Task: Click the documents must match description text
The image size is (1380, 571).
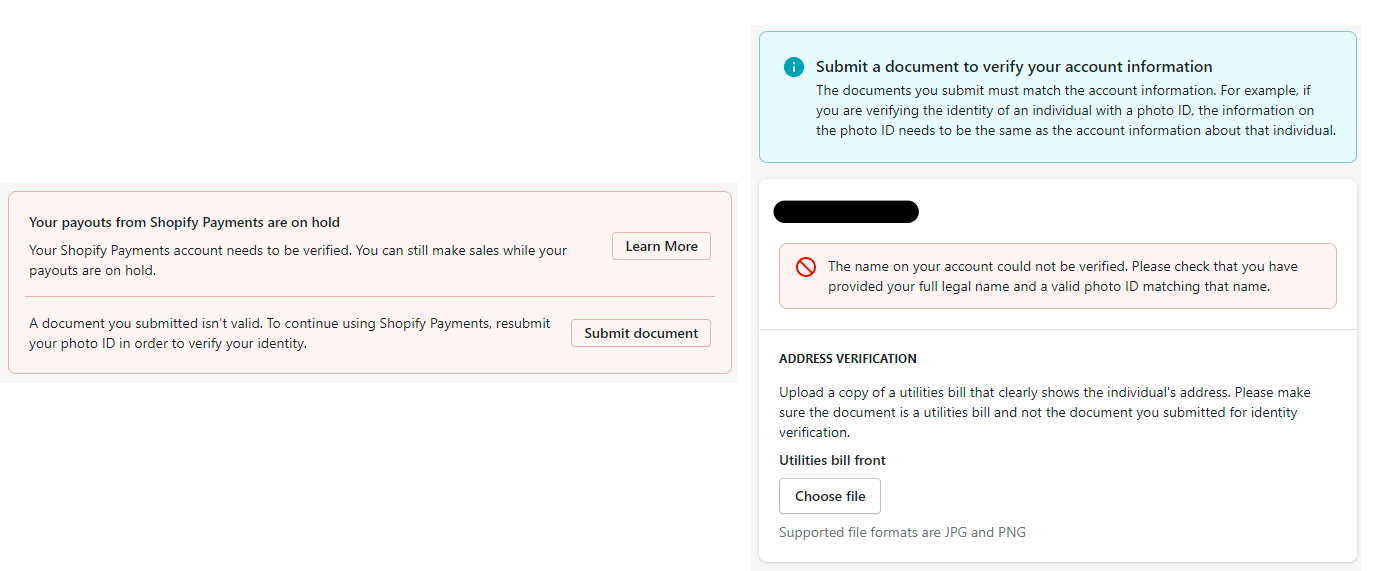Action: pos(1075,110)
